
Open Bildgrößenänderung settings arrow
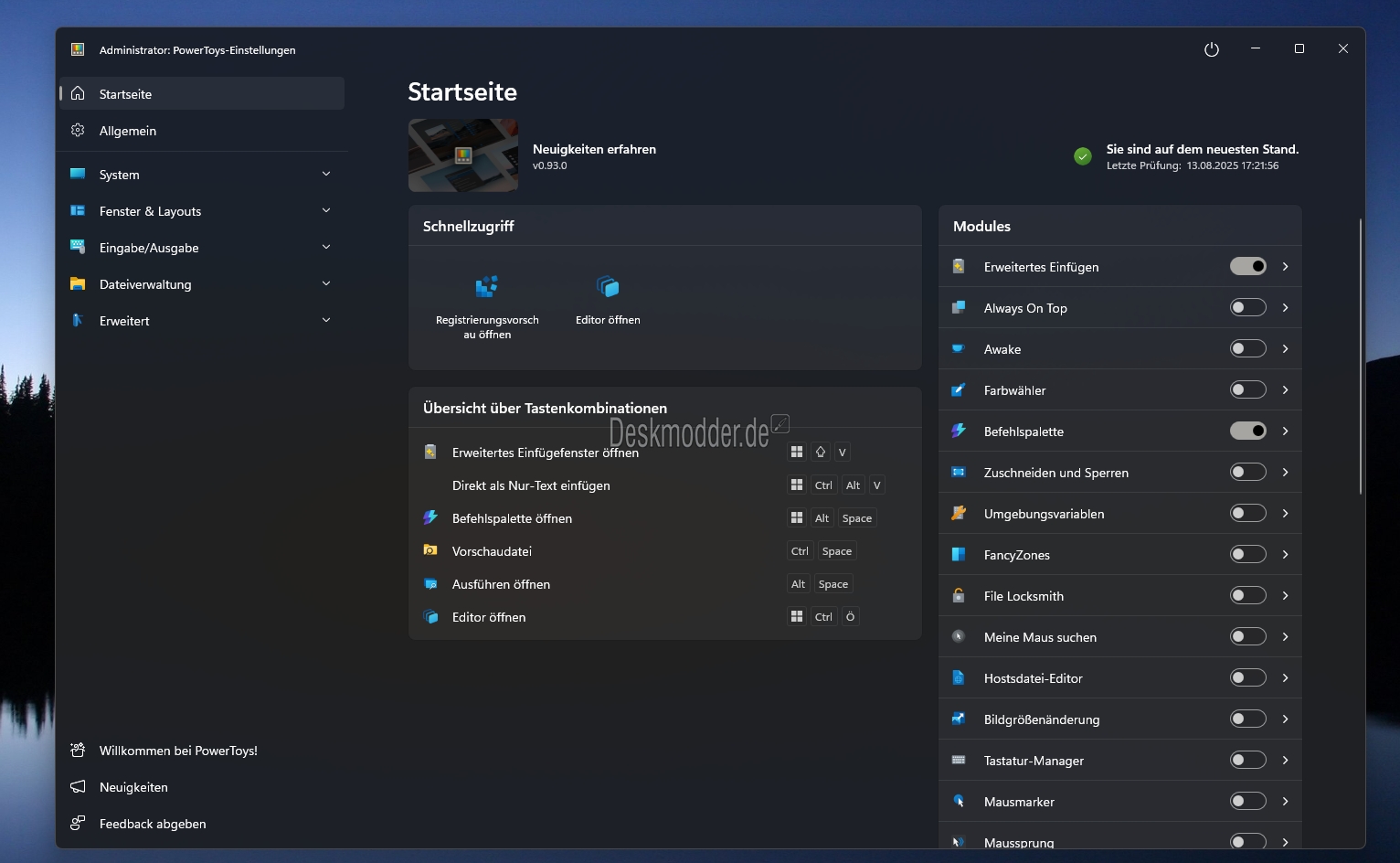coord(1286,719)
